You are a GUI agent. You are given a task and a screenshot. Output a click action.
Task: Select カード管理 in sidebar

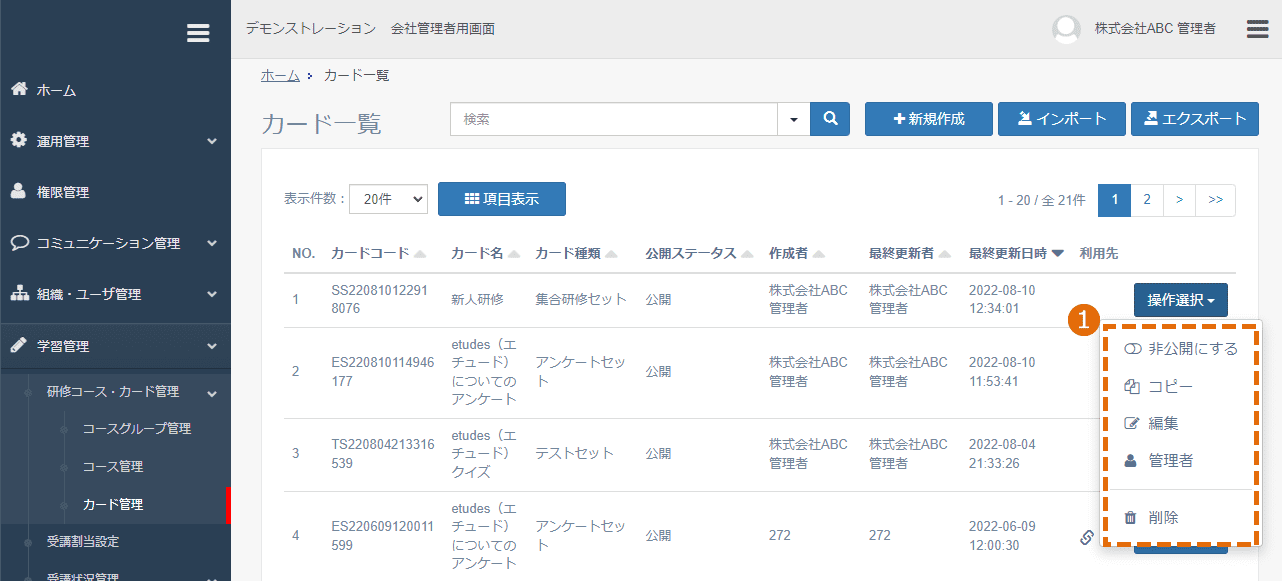click(112, 504)
